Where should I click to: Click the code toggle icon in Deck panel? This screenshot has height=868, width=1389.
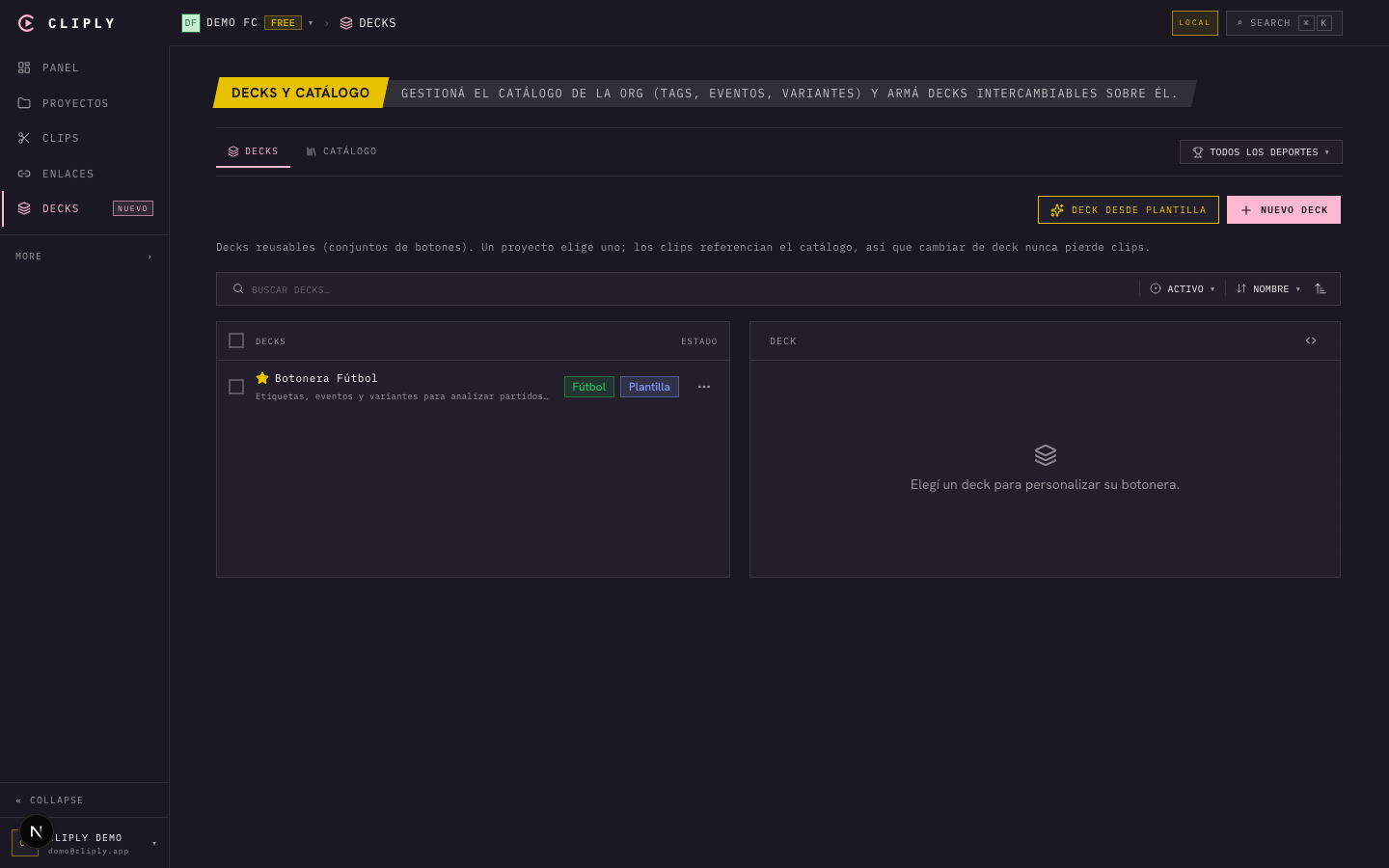1311,340
